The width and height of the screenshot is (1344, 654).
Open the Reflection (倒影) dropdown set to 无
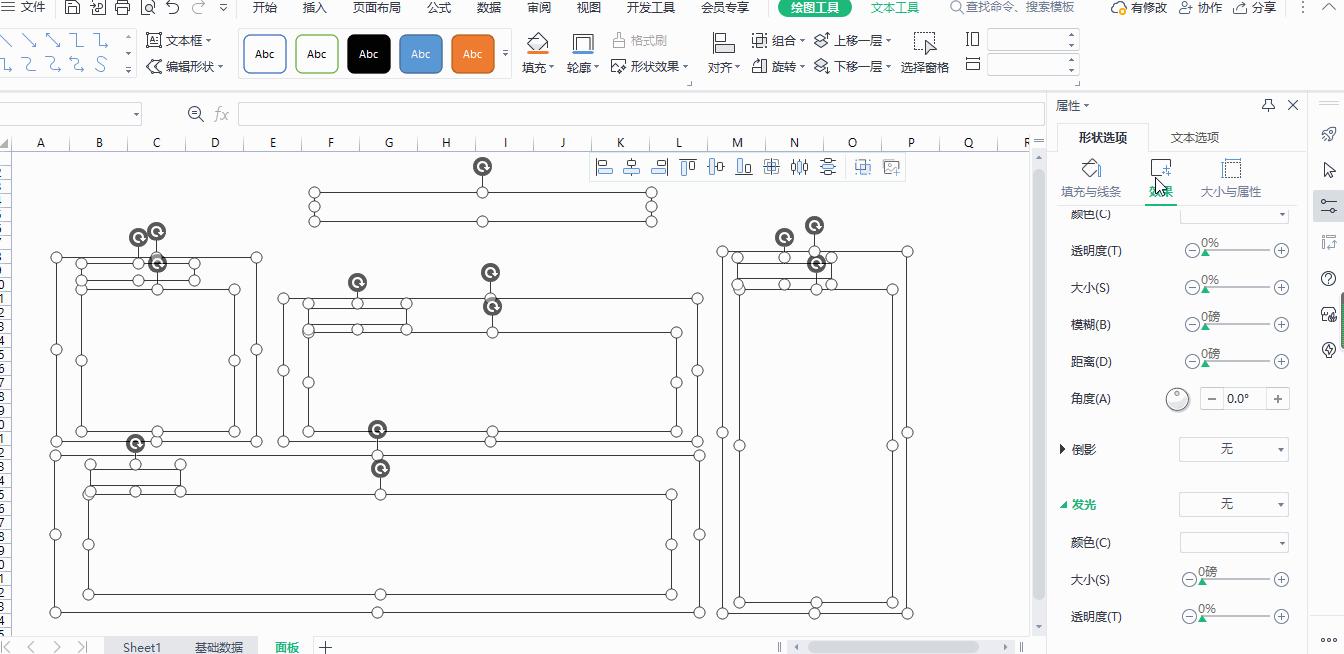1233,449
